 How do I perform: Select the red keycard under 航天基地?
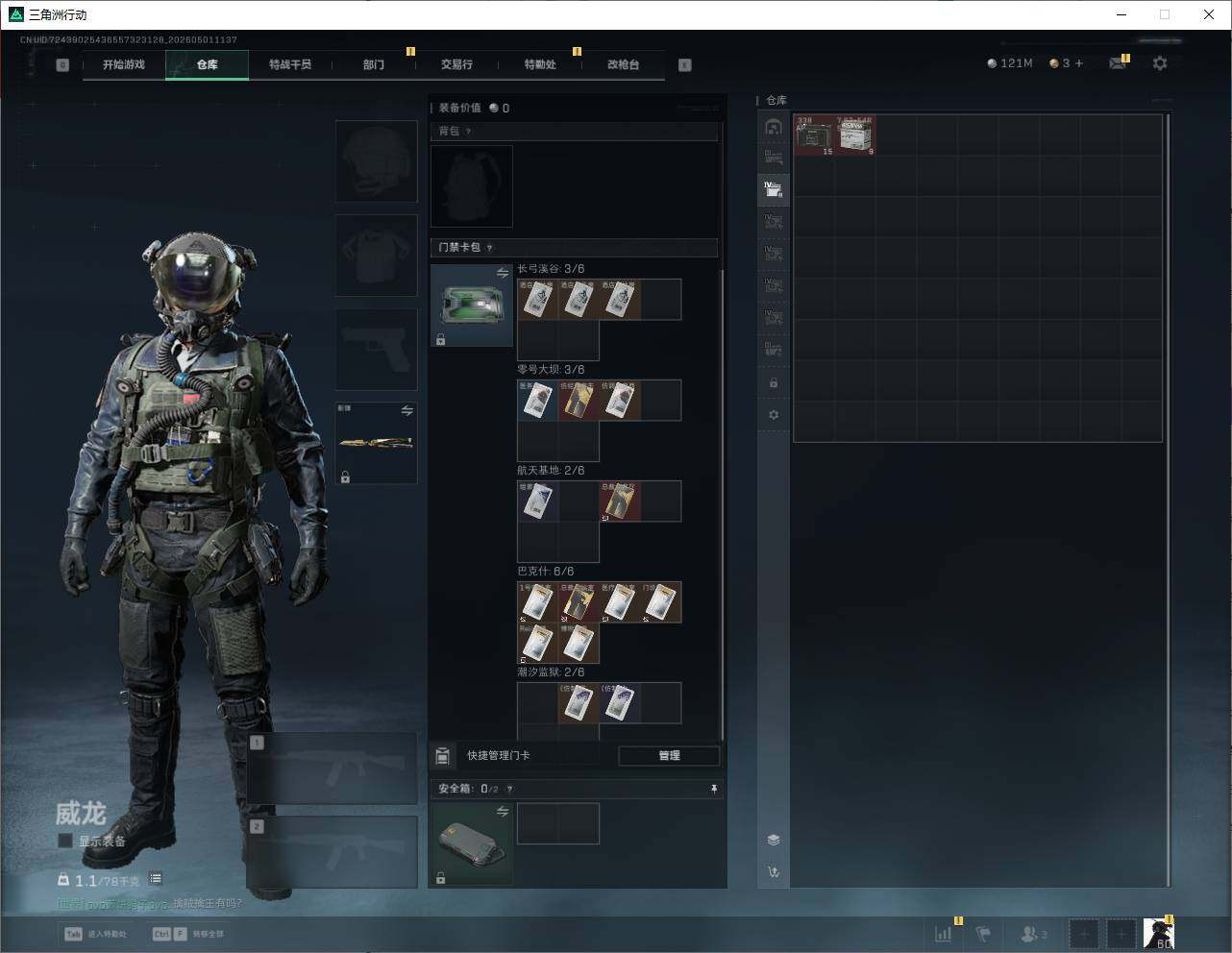[x=620, y=501]
